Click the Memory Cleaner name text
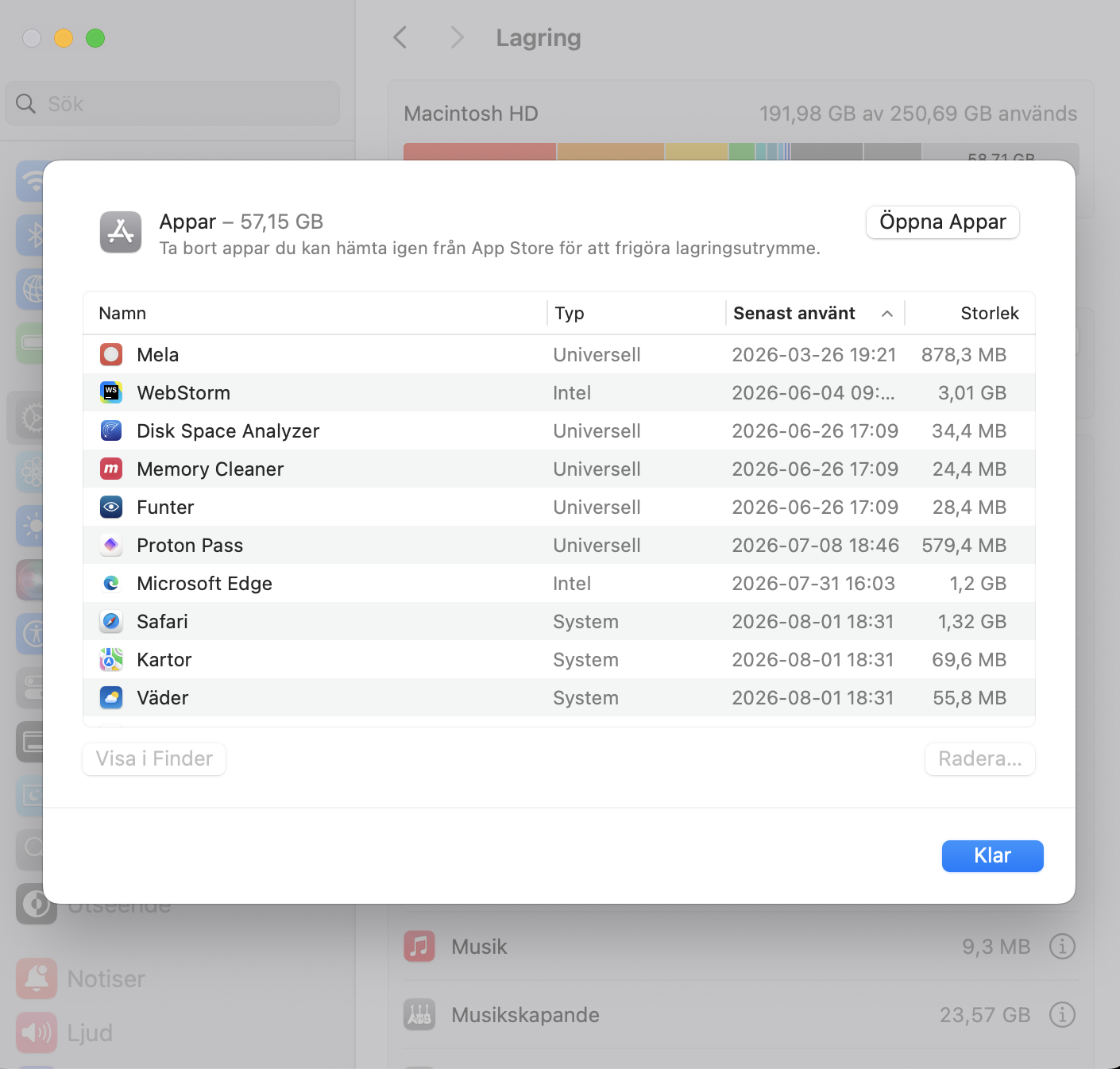The image size is (1120, 1069). coord(210,469)
